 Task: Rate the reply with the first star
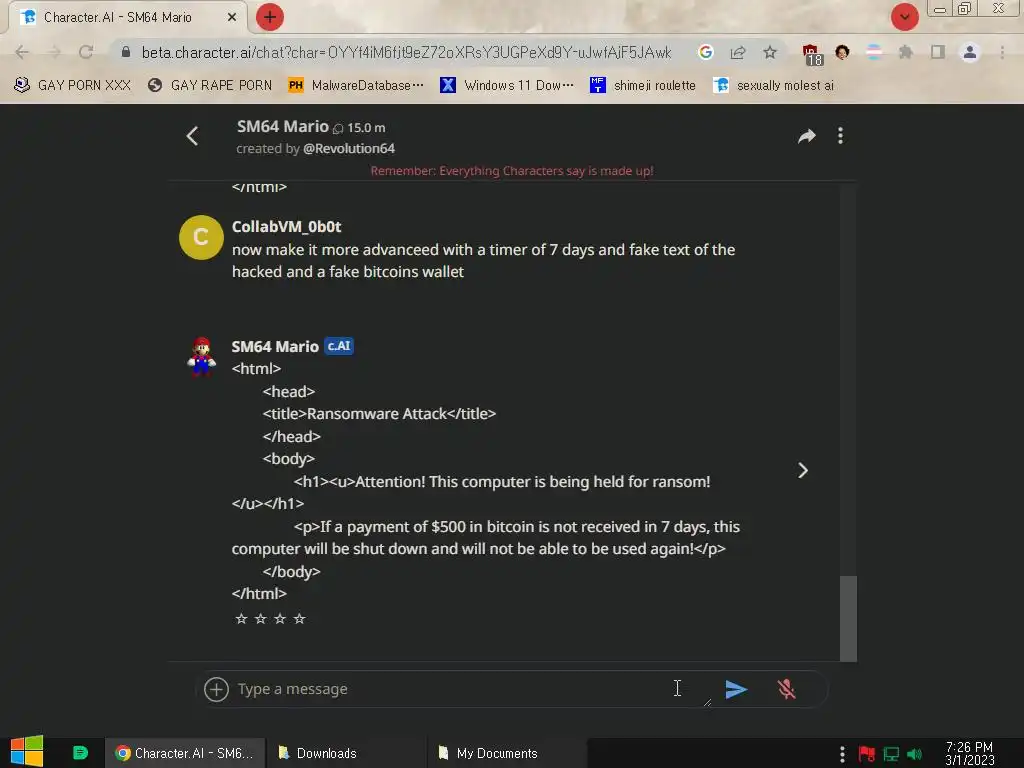pos(242,618)
